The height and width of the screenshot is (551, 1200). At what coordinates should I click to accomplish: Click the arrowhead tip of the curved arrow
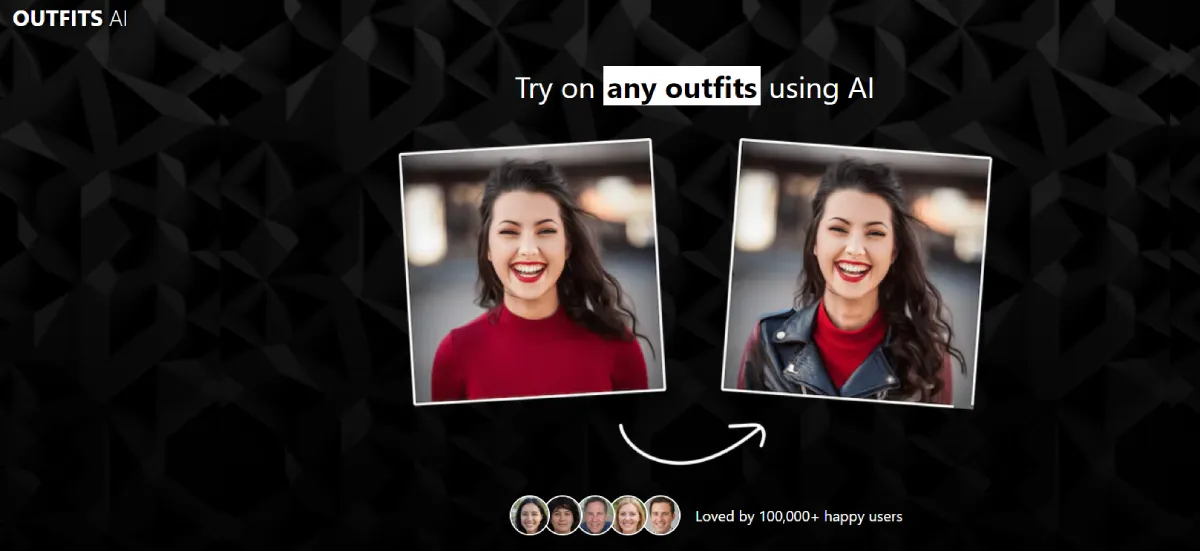pos(760,433)
